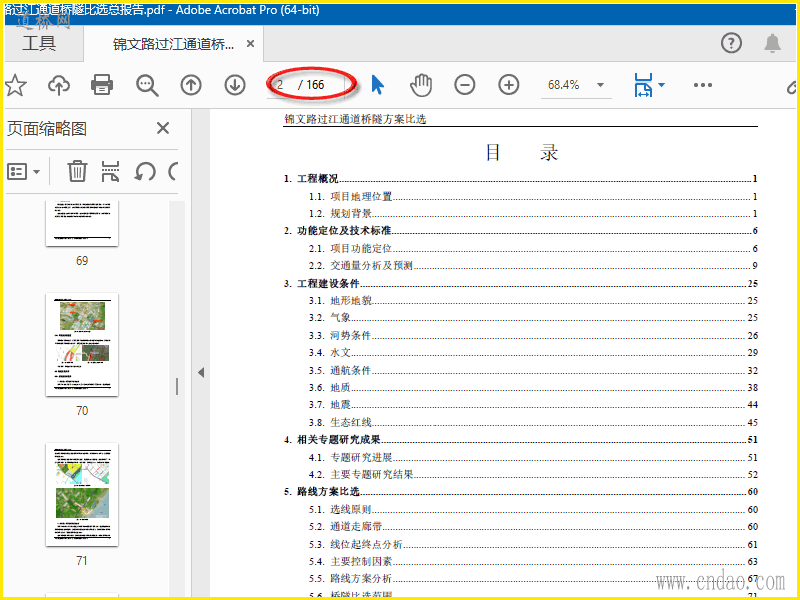Open the find text magnifier icon
Viewport: 800px width, 600px height.
click(147, 85)
